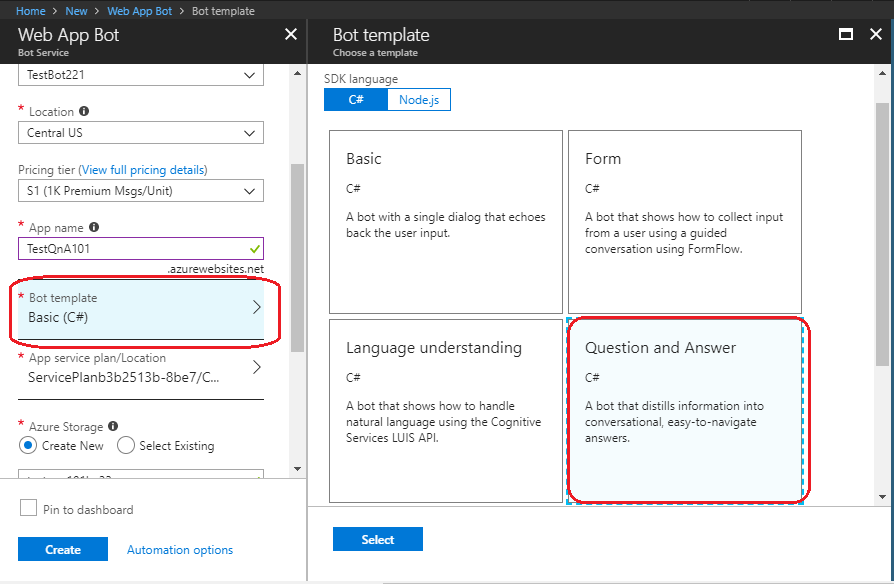Click the Create button
Viewport: 894px width, 584px height.
coord(63,549)
